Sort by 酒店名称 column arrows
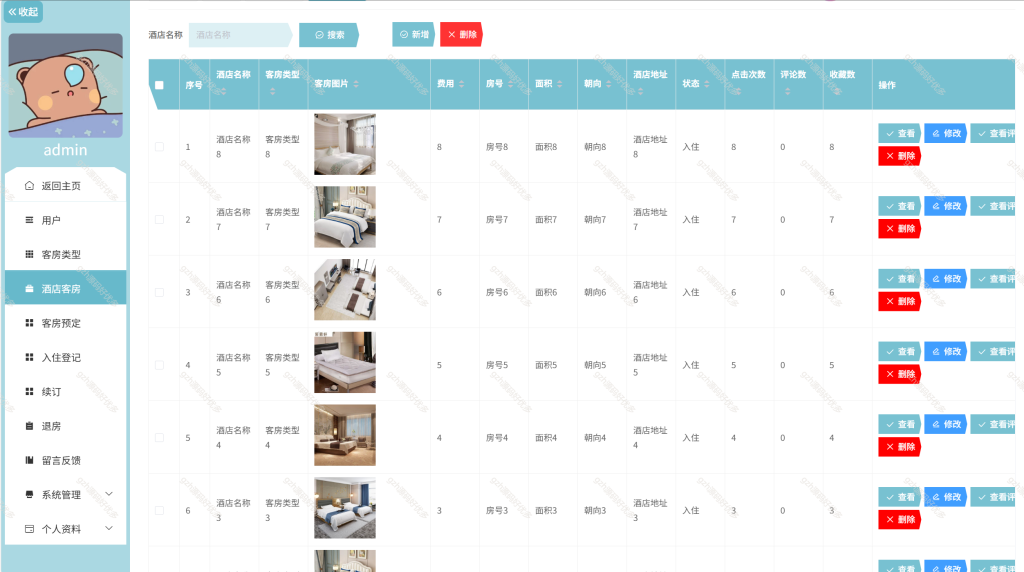 point(223,91)
